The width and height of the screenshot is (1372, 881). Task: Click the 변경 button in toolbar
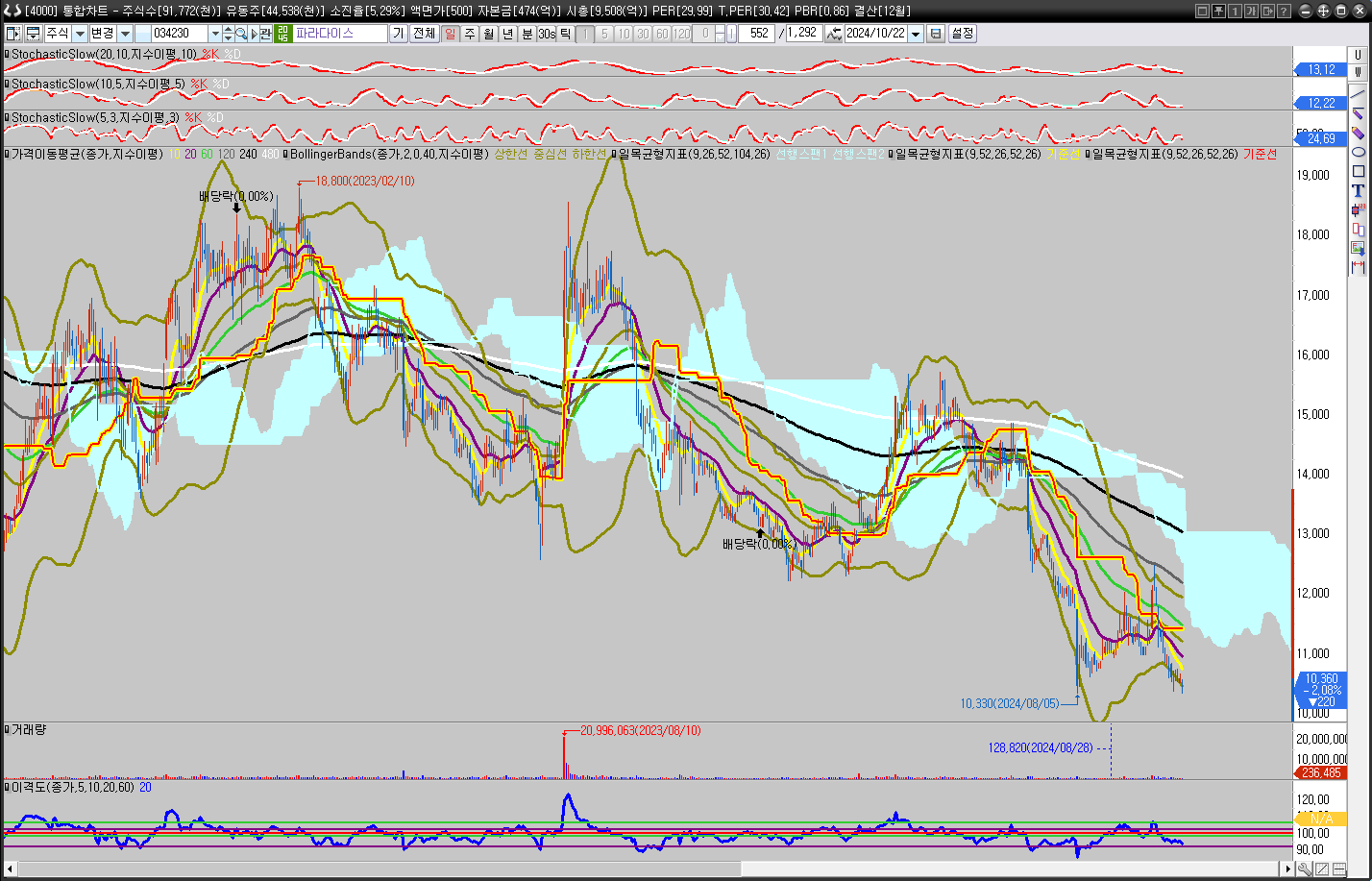(x=103, y=33)
